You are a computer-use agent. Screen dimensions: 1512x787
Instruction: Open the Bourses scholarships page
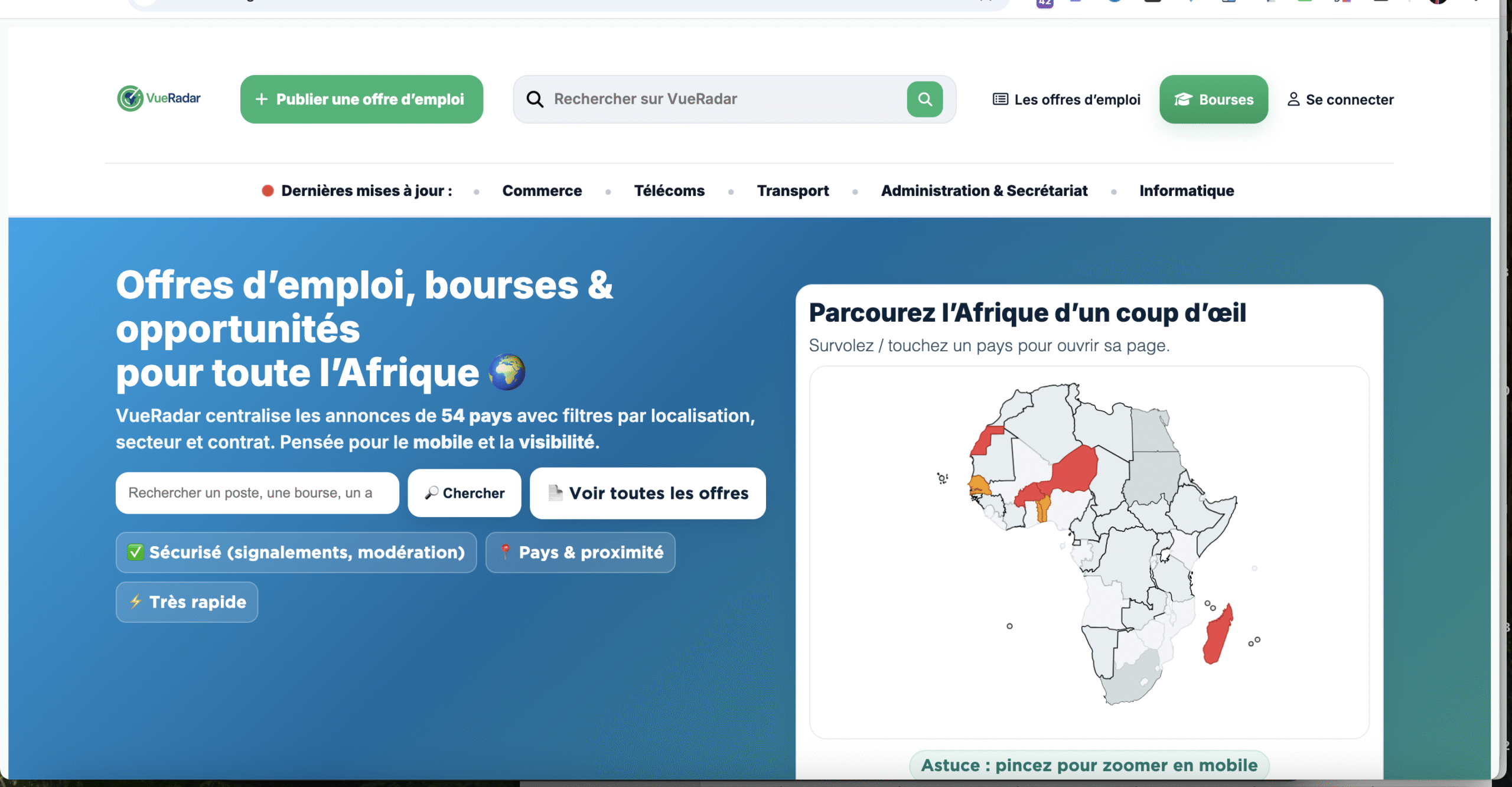pyautogui.click(x=1213, y=99)
